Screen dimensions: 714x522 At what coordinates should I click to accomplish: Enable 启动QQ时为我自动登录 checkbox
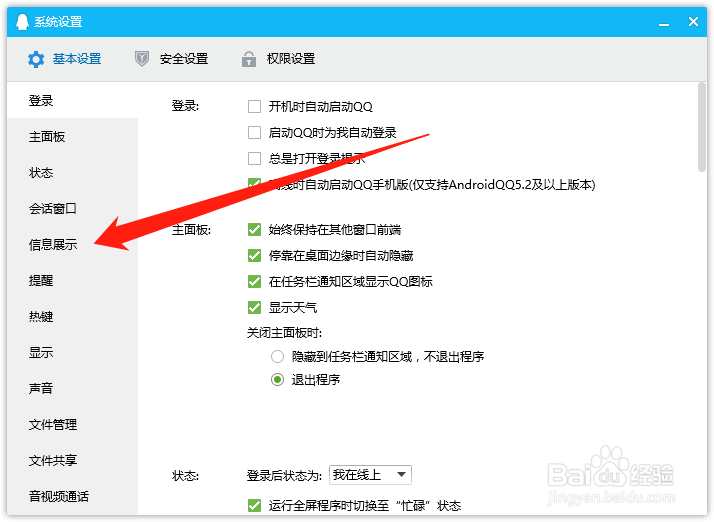click(255, 133)
